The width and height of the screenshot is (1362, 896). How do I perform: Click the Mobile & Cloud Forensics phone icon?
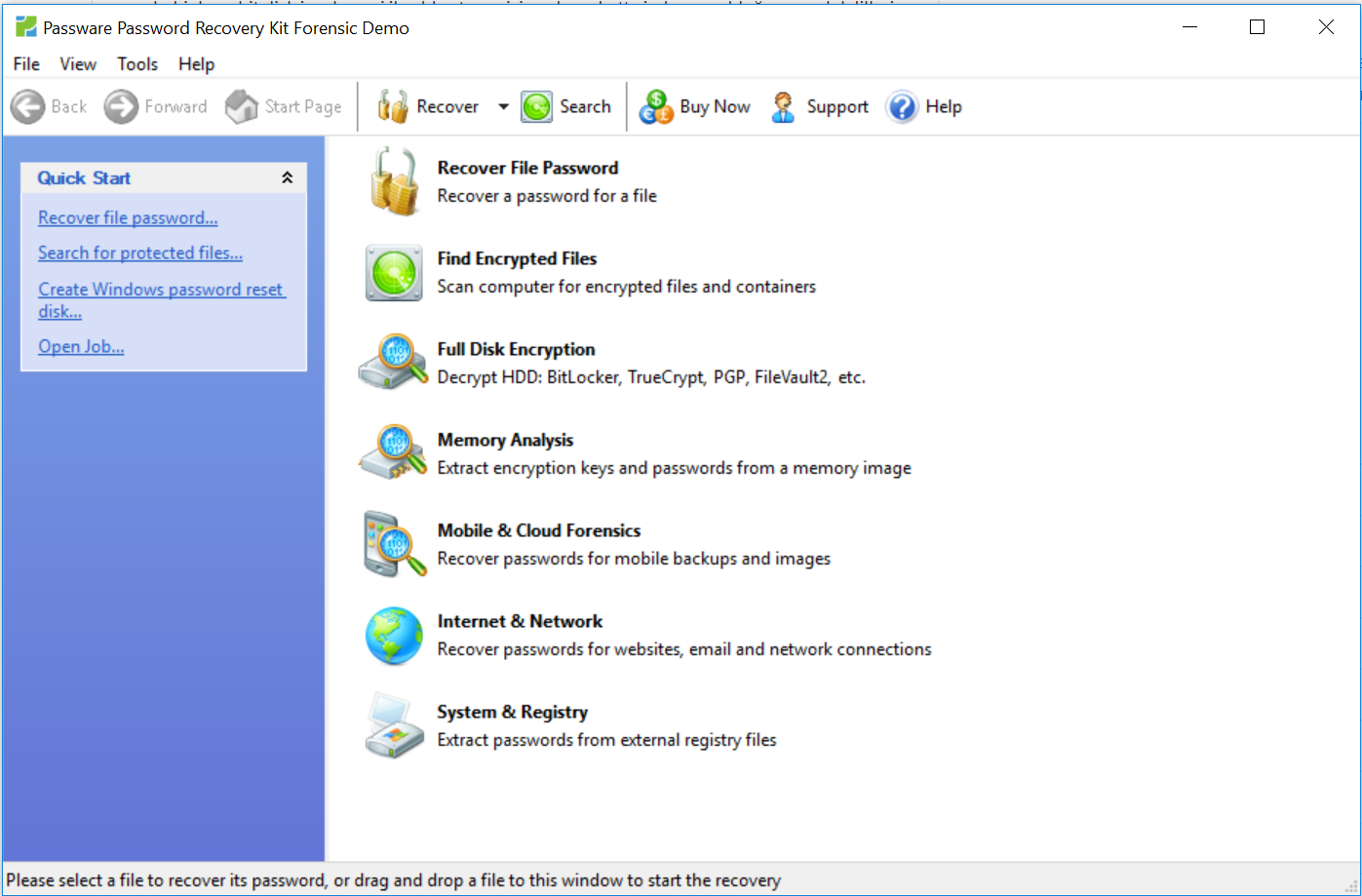[x=395, y=544]
